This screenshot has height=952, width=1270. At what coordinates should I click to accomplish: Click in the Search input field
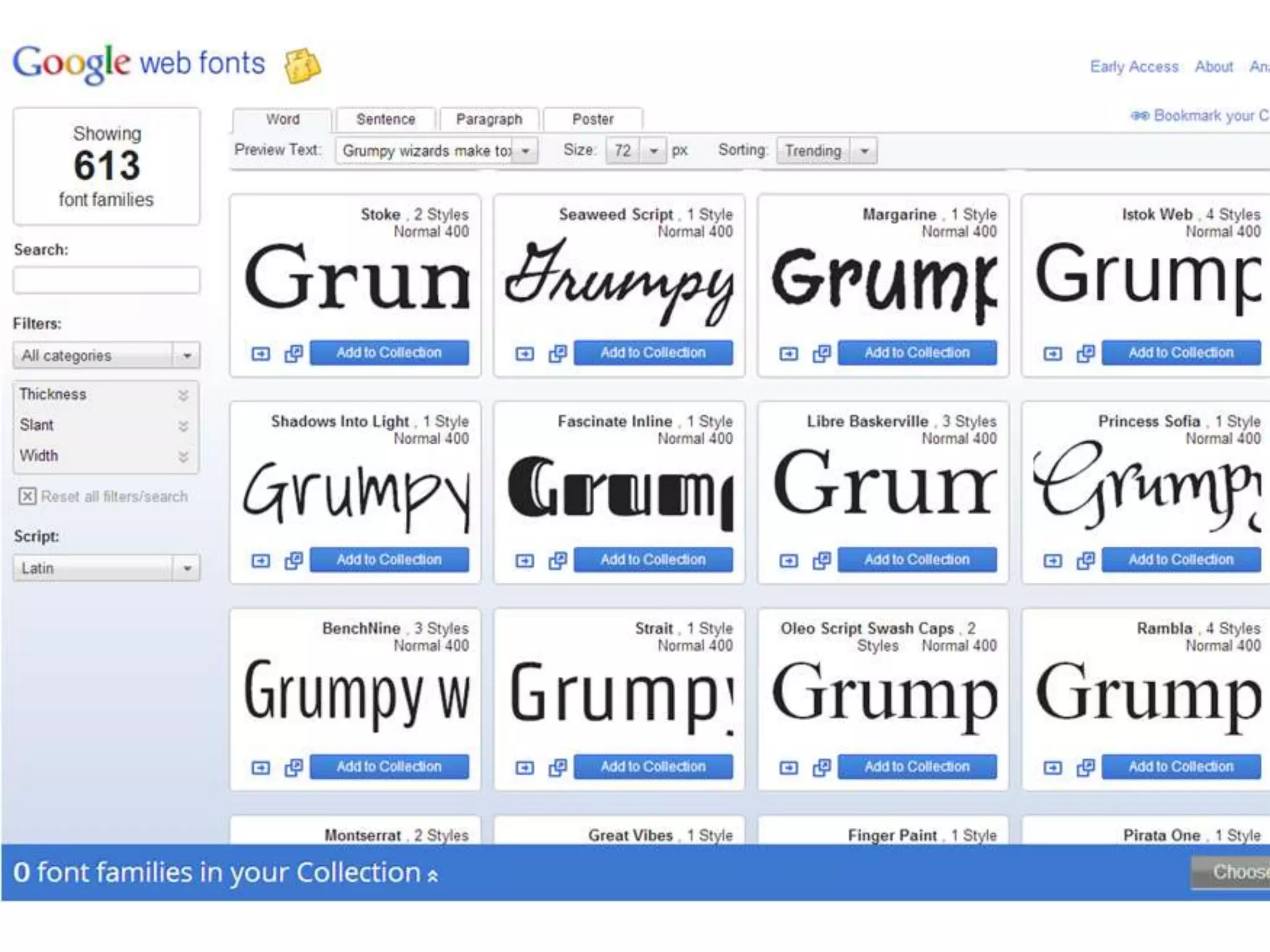click(x=107, y=280)
